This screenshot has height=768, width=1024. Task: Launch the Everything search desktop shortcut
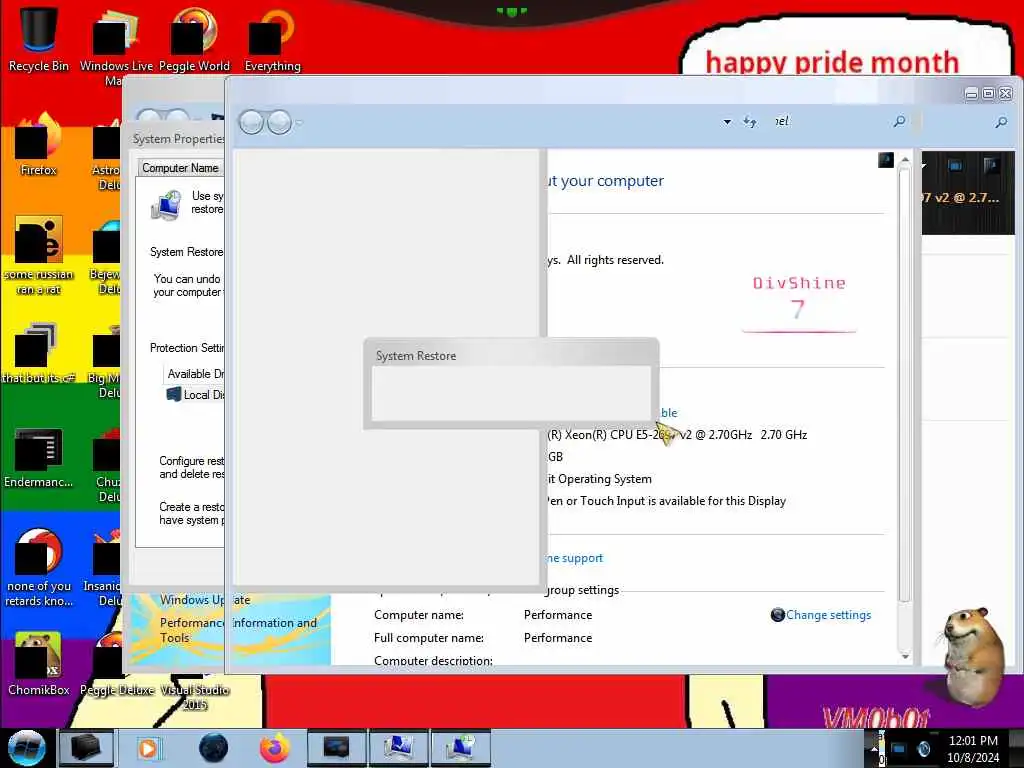click(x=272, y=39)
